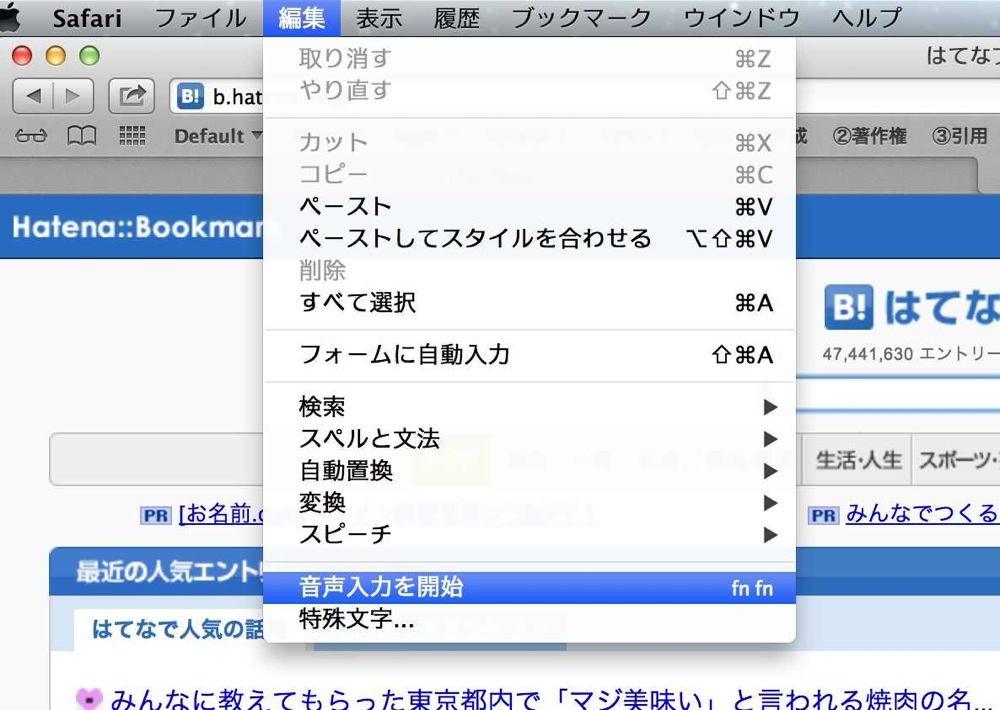Expand the 変換 submenu
1000x710 pixels.
click(529, 503)
